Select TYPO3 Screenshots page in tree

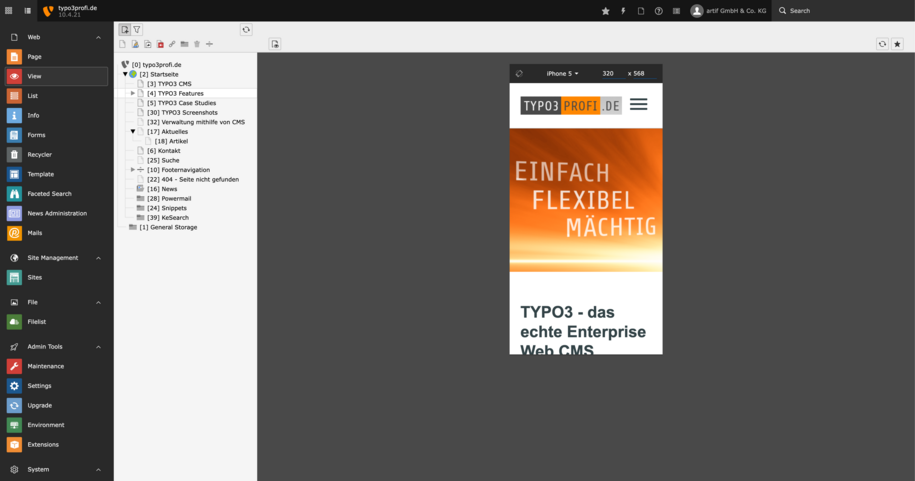point(182,113)
